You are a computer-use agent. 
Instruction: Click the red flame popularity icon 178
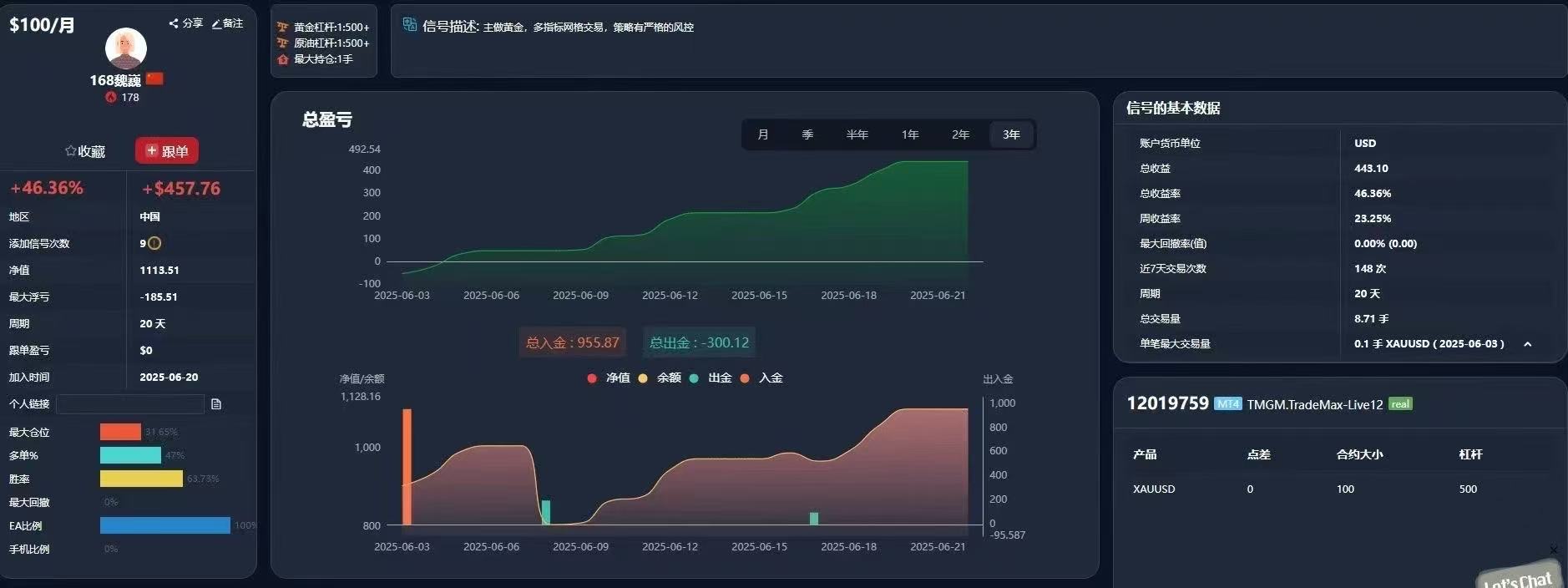[110, 98]
